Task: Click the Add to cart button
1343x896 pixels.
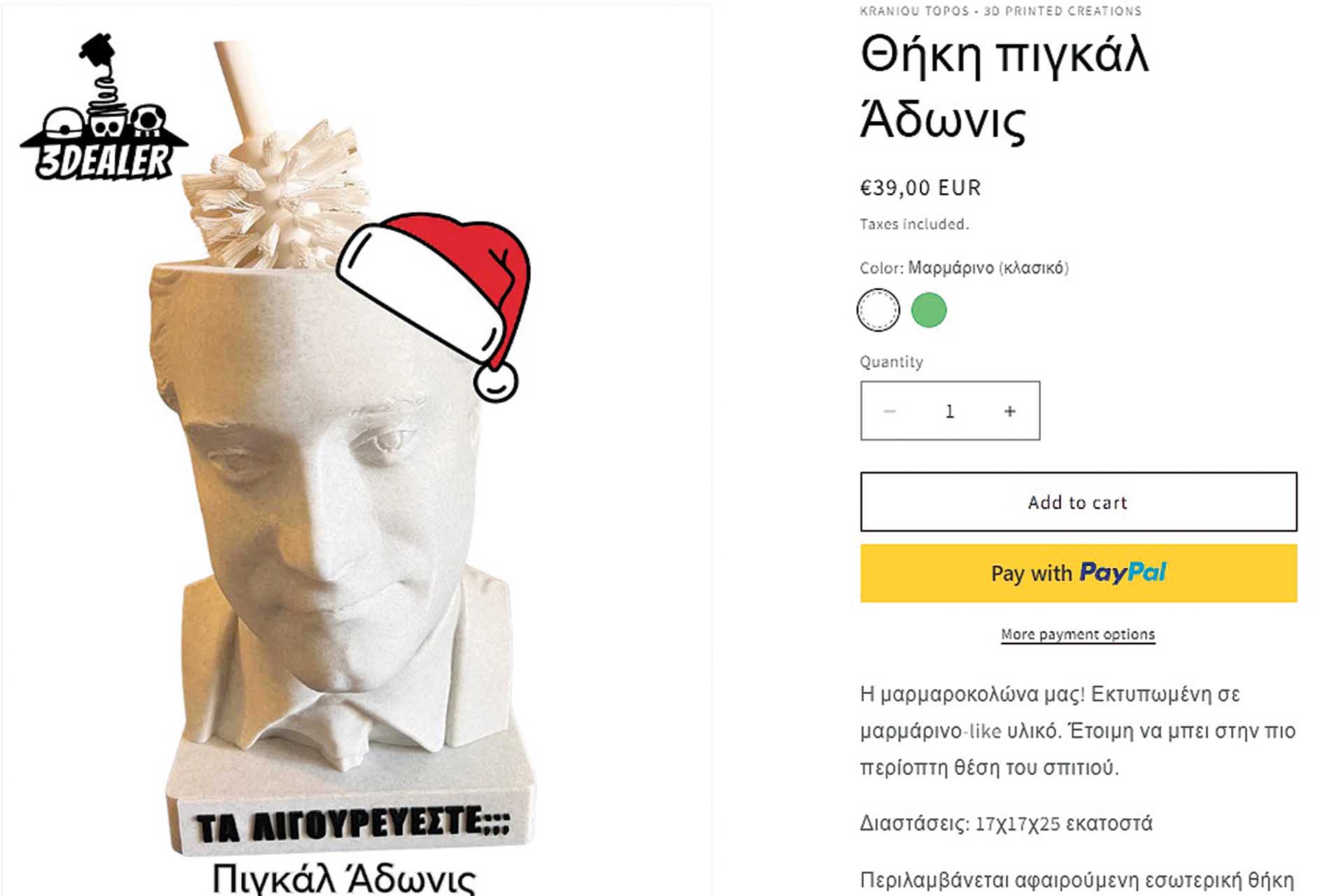Action: pyautogui.click(x=1079, y=502)
